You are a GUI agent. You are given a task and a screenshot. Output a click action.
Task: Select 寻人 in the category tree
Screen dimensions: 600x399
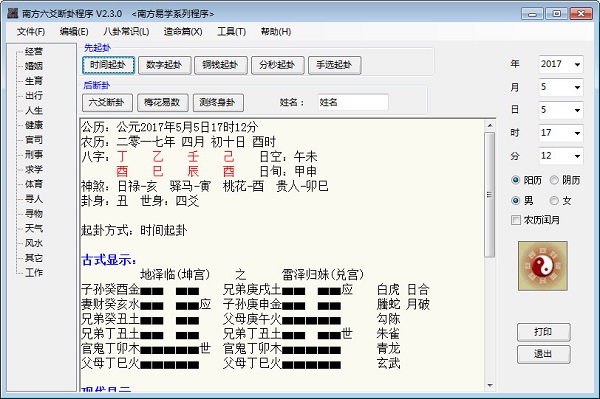pyautogui.click(x=34, y=199)
